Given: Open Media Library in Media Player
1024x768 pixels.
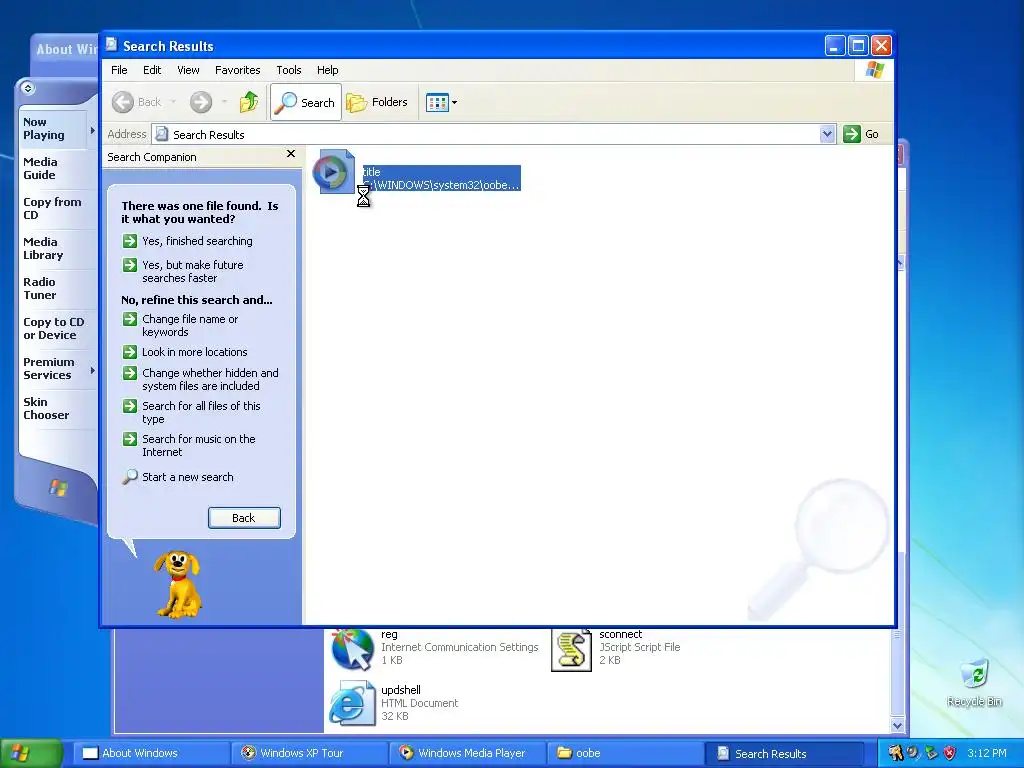Looking at the screenshot, I should pos(43,248).
